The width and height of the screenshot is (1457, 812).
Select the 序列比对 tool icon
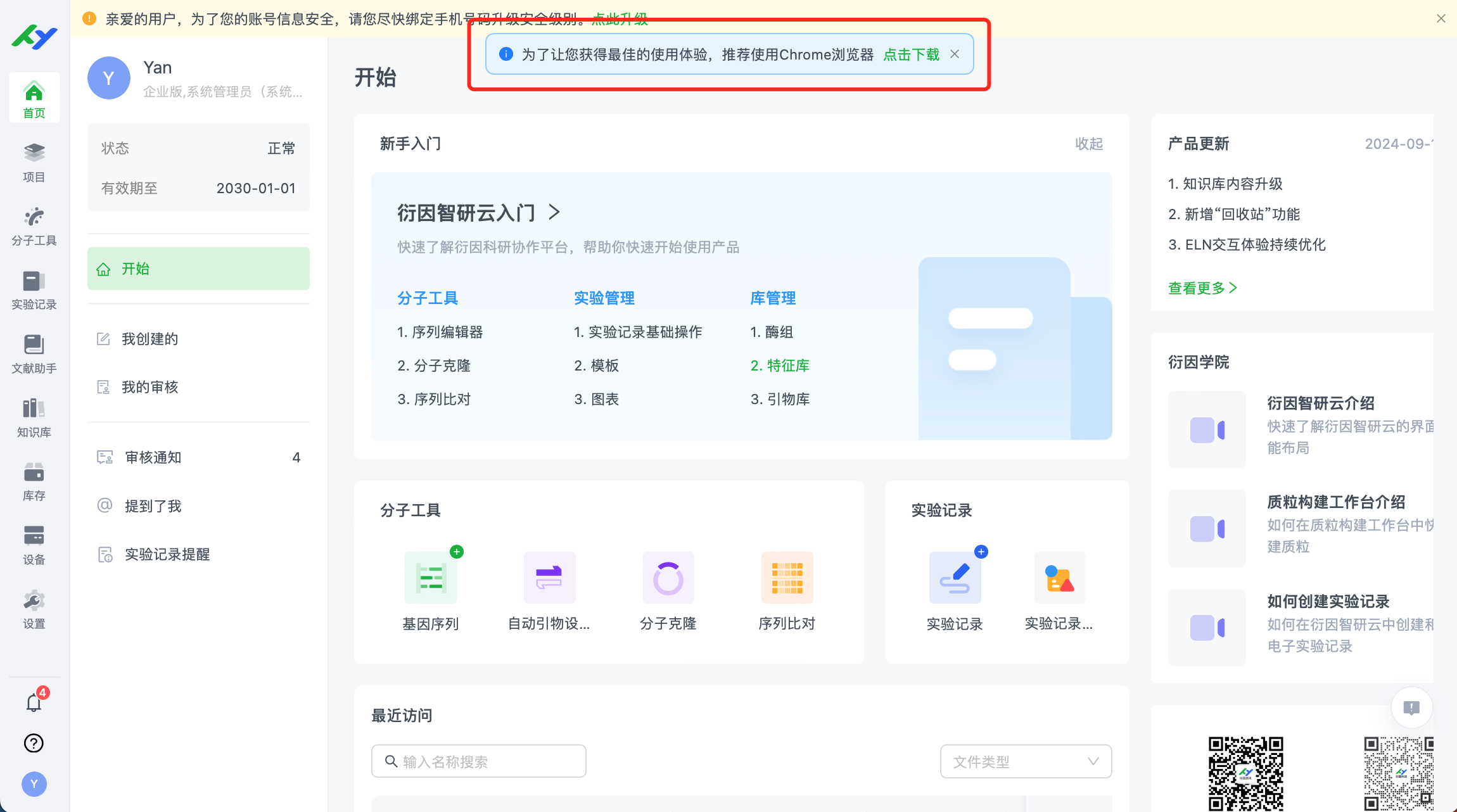point(787,577)
